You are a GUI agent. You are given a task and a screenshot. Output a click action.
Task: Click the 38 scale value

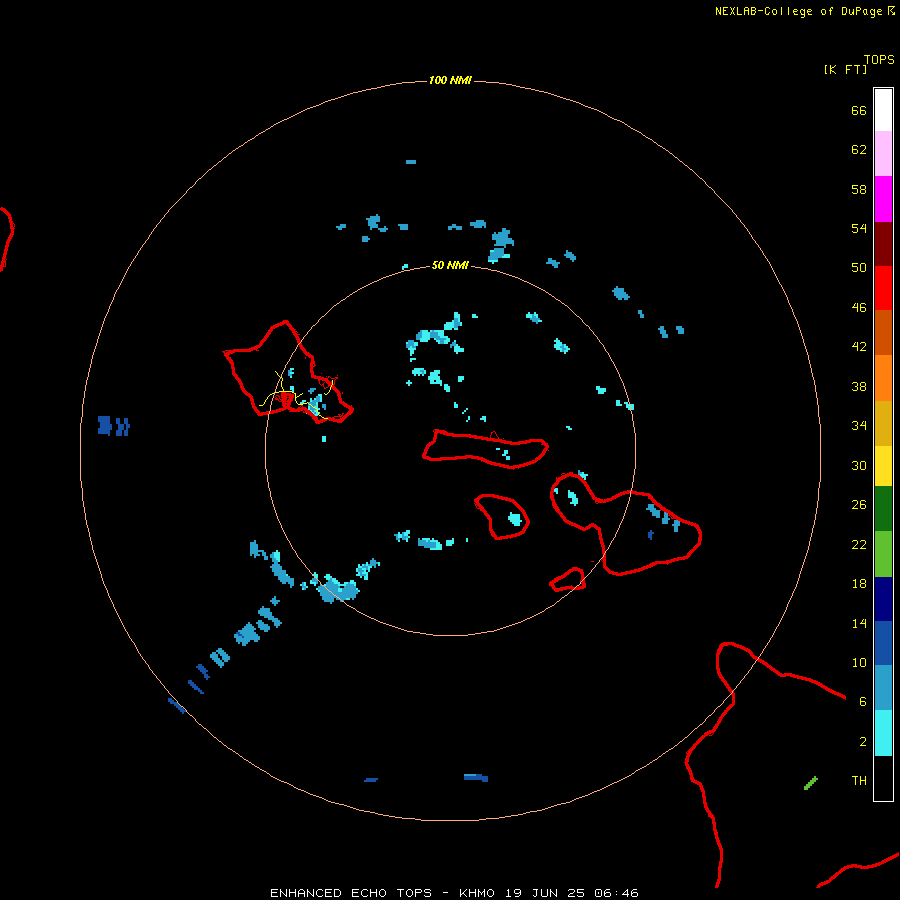[x=859, y=386]
